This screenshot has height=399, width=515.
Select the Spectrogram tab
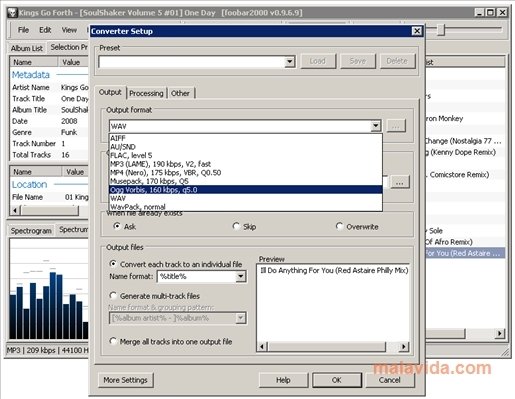(x=31, y=231)
